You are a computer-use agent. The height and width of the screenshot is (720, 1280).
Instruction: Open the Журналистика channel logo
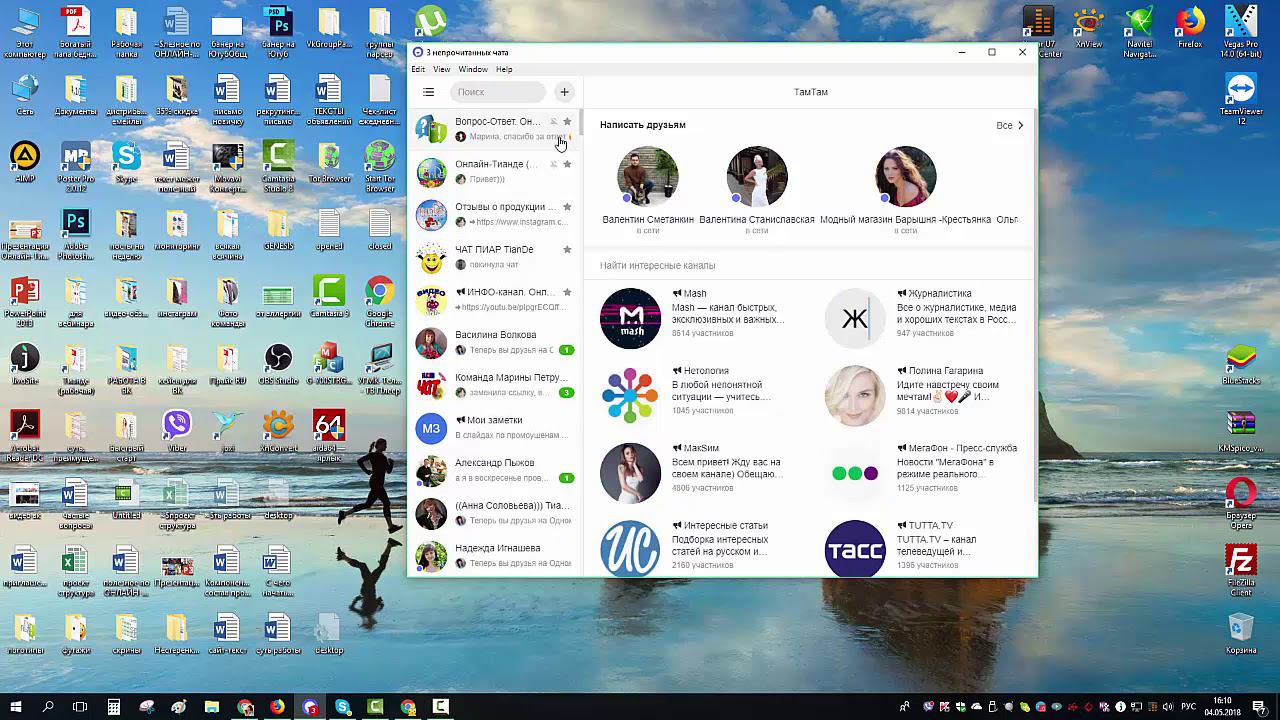(x=855, y=319)
